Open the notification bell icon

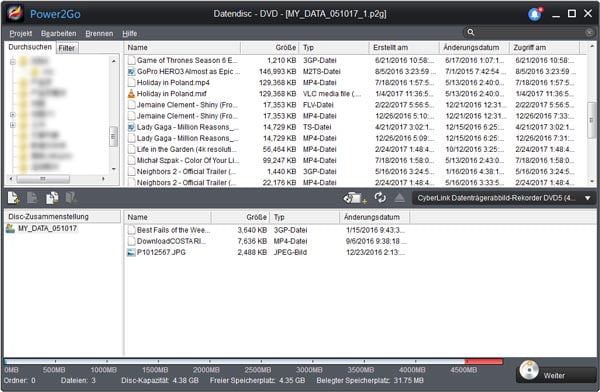(535, 14)
